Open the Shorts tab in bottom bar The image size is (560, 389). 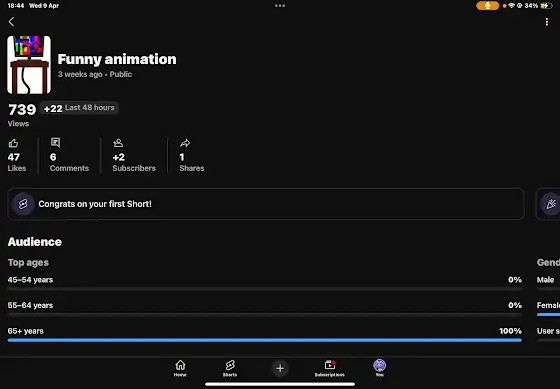tap(230, 368)
